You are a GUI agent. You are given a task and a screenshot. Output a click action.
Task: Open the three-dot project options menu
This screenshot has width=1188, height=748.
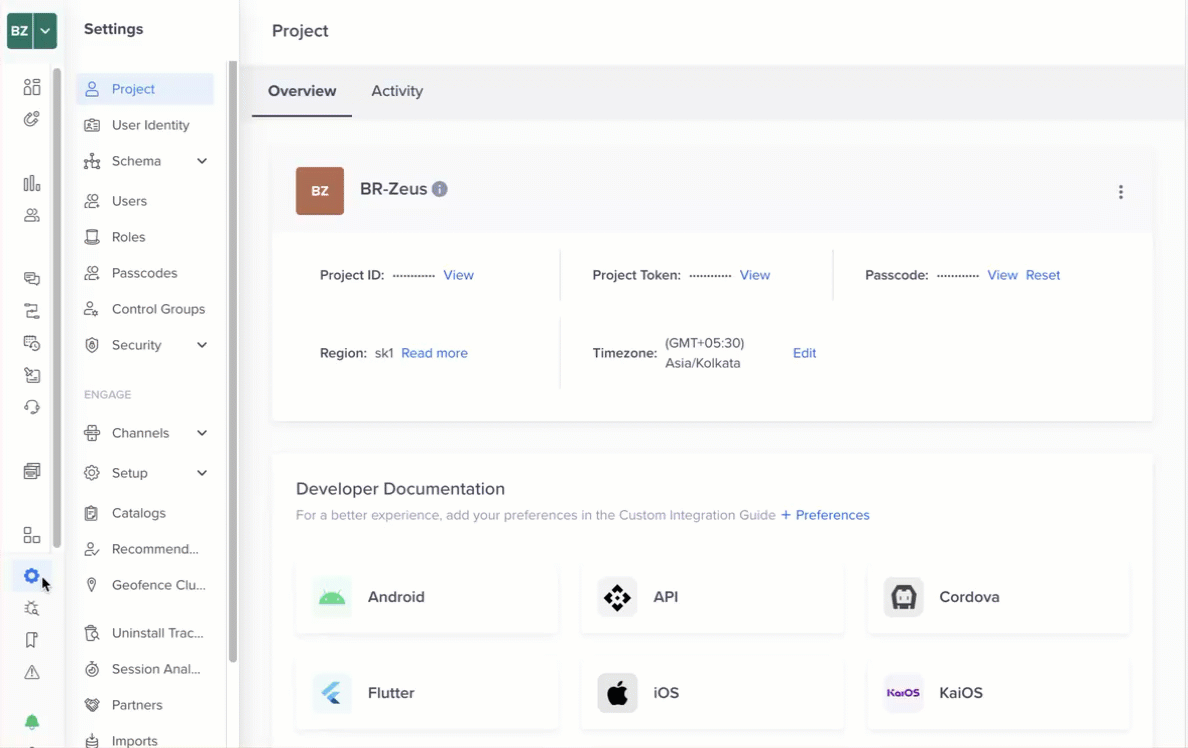pos(1121,192)
